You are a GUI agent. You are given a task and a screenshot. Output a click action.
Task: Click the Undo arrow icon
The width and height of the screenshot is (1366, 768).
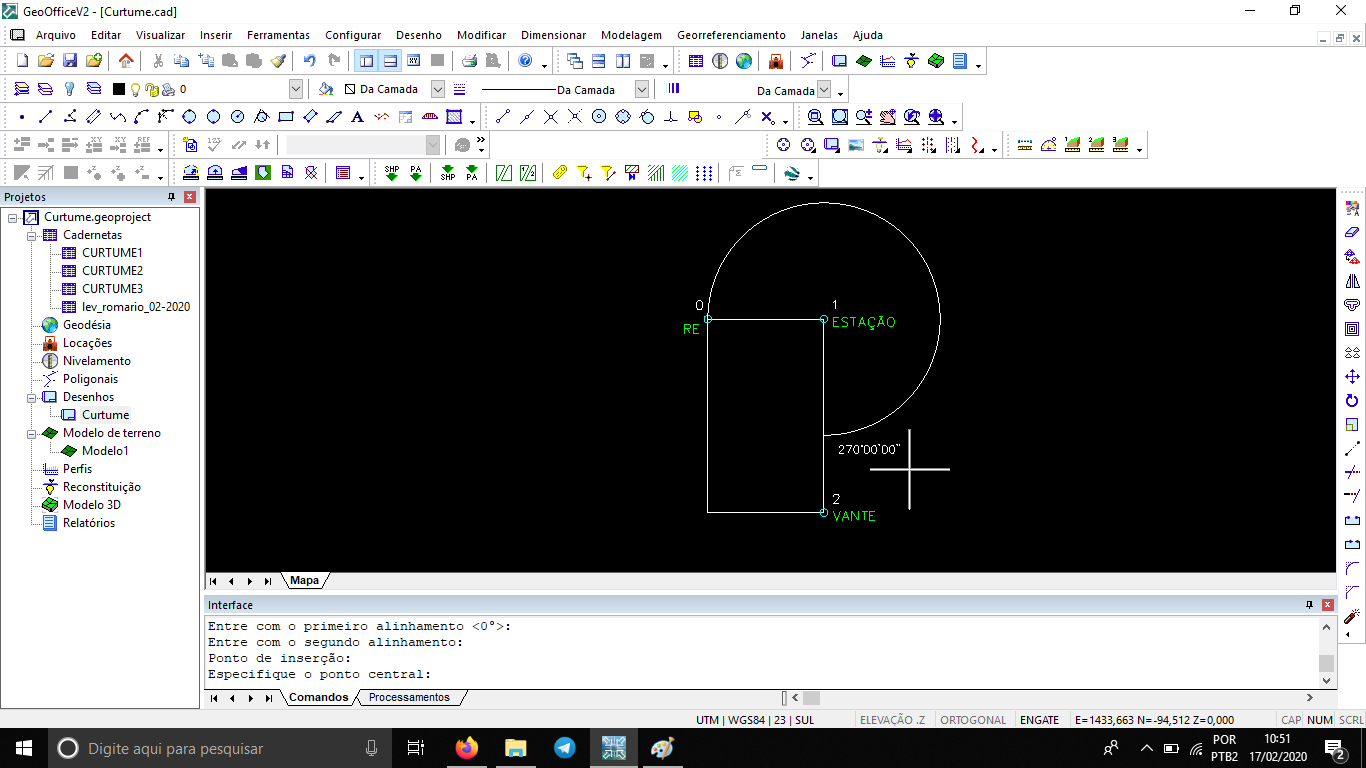click(310, 61)
